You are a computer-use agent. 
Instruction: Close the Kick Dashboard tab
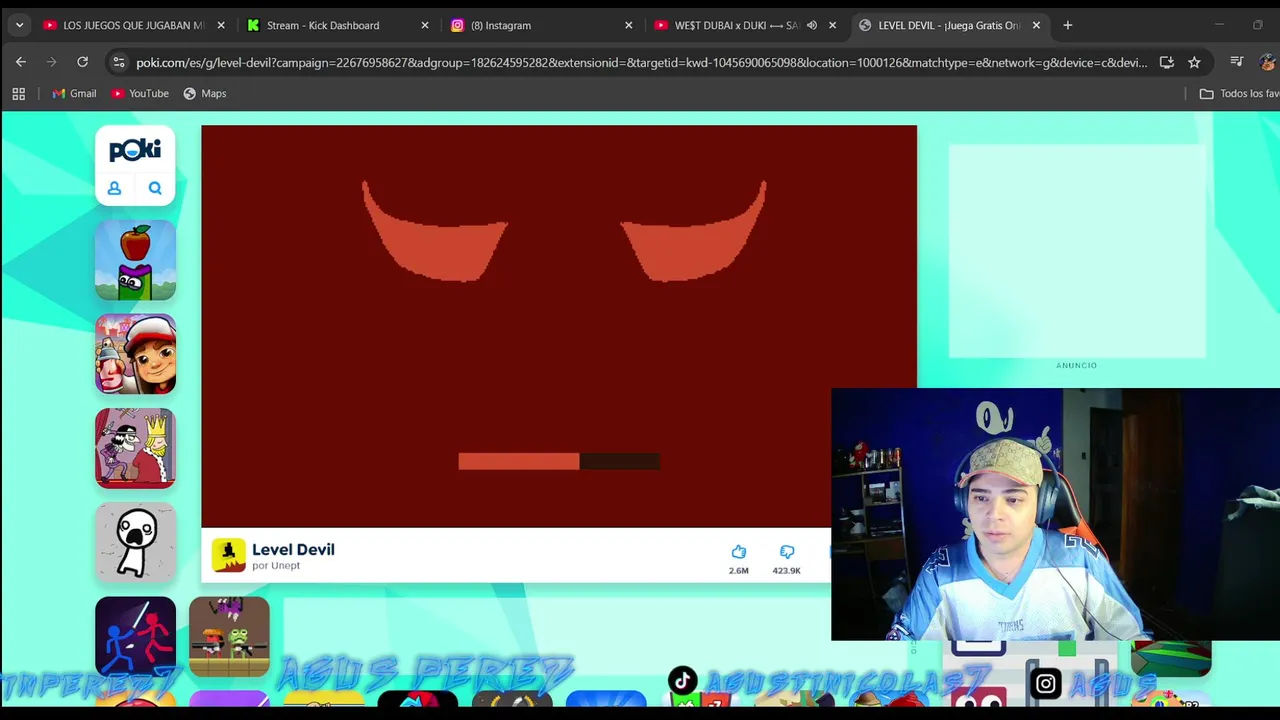pyautogui.click(x=425, y=25)
